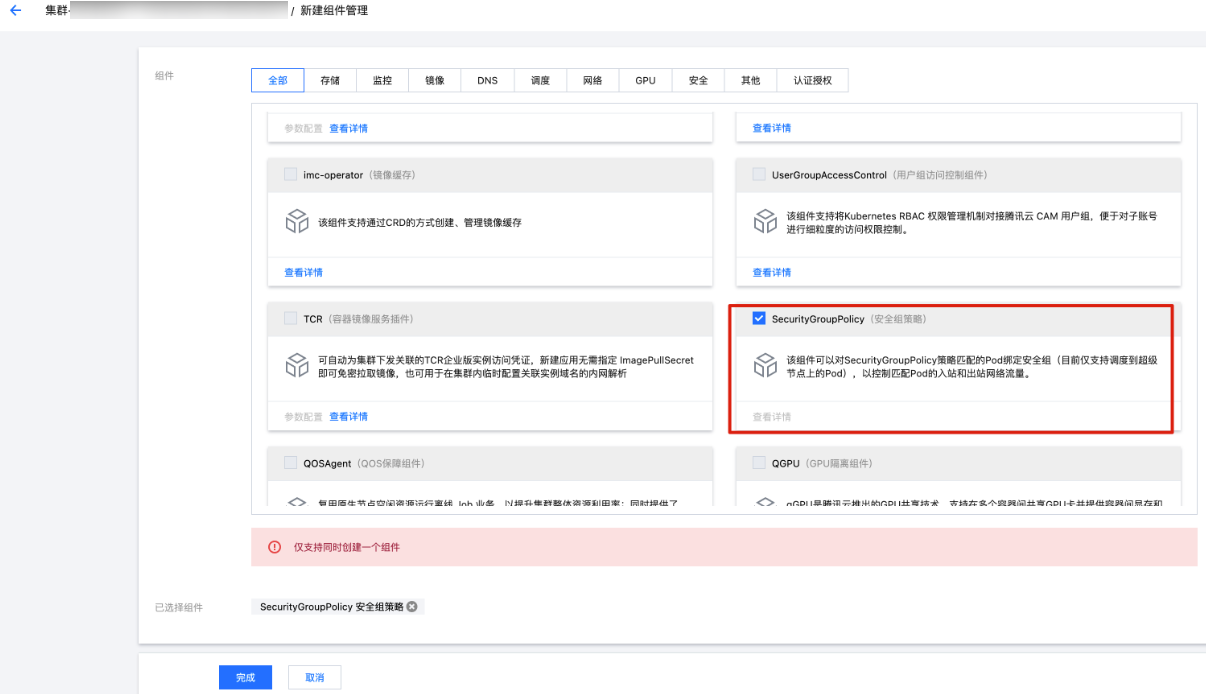Open 查看详情 link in TCR card
This screenshot has width=1206, height=694.
348,416
